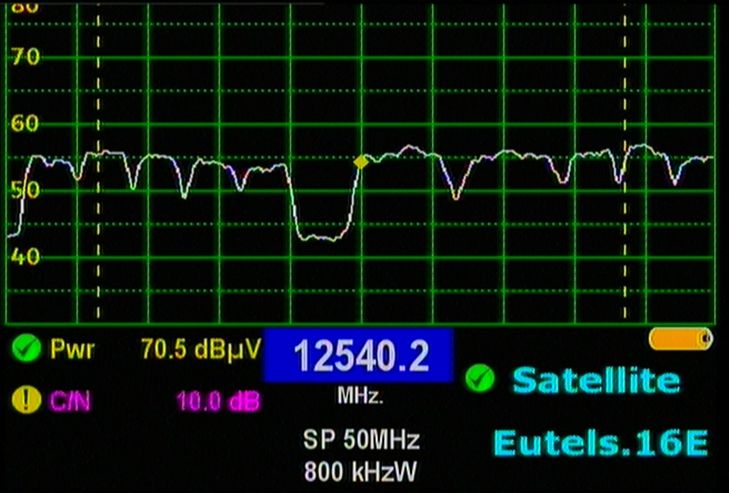Click the green check icon beside Satellite

tap(481, 379)
